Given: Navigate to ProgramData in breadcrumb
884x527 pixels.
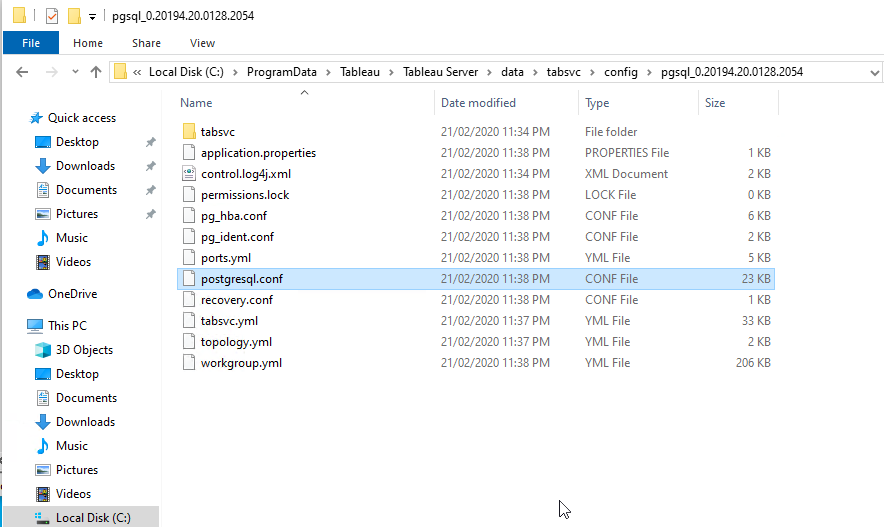Looking at the screenshot, I should (281, 72).
